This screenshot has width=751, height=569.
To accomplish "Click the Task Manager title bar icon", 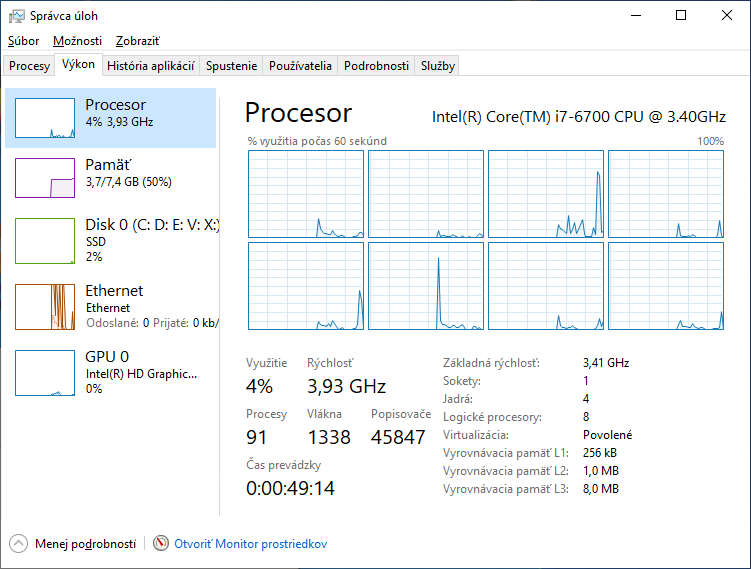I will 17,16.
